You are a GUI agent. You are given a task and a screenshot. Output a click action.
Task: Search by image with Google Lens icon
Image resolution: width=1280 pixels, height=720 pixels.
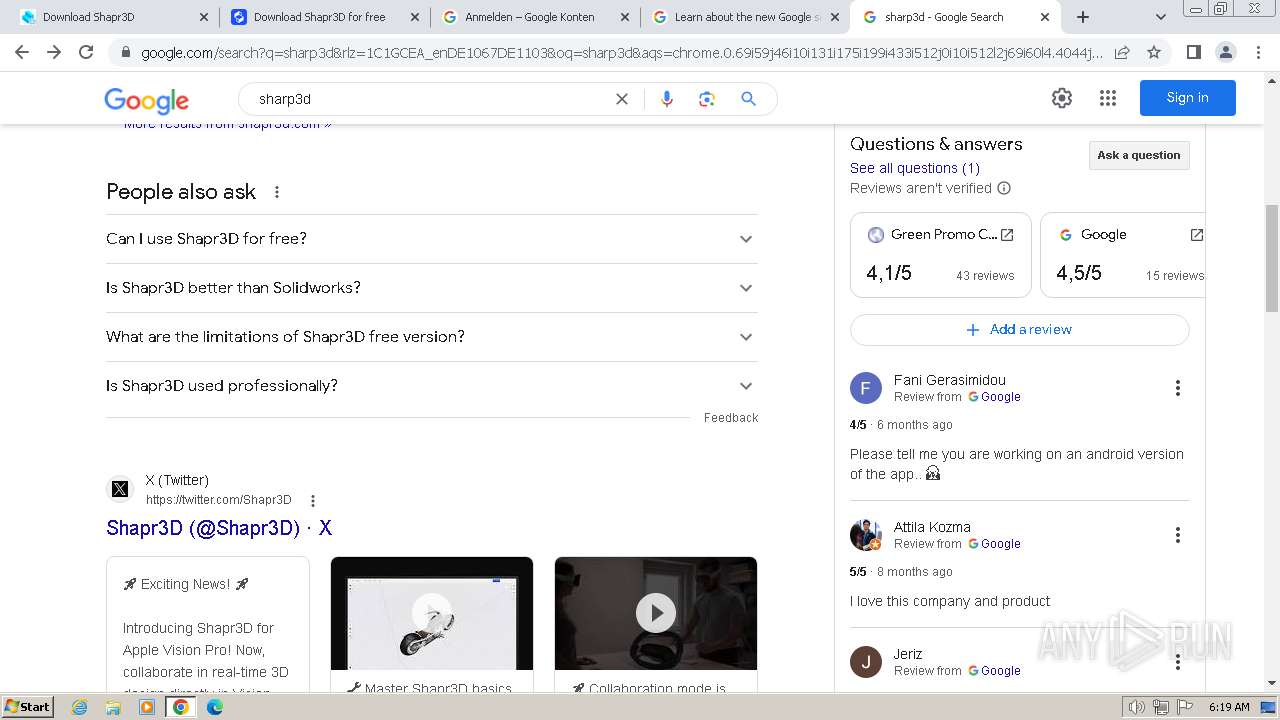[x=707, y=98]
